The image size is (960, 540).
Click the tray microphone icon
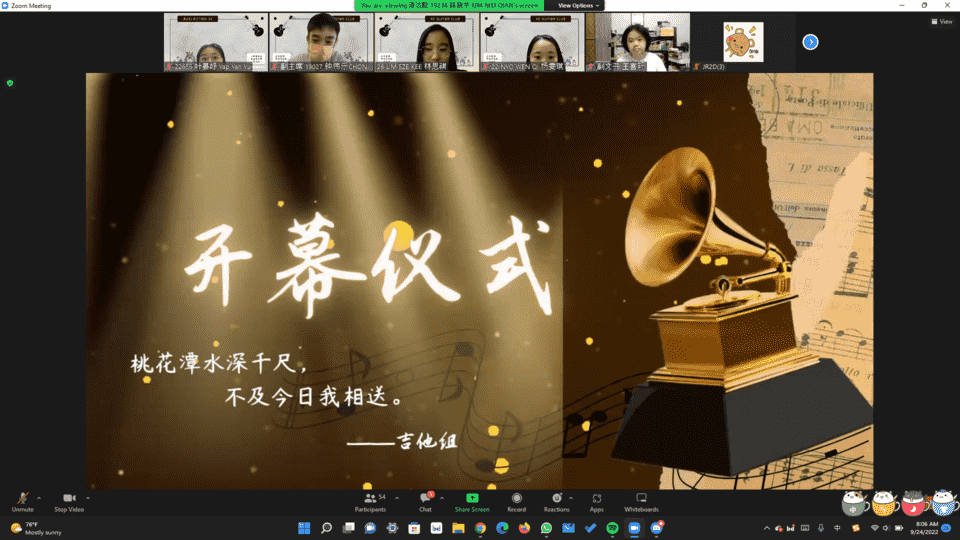pos(821,528)
